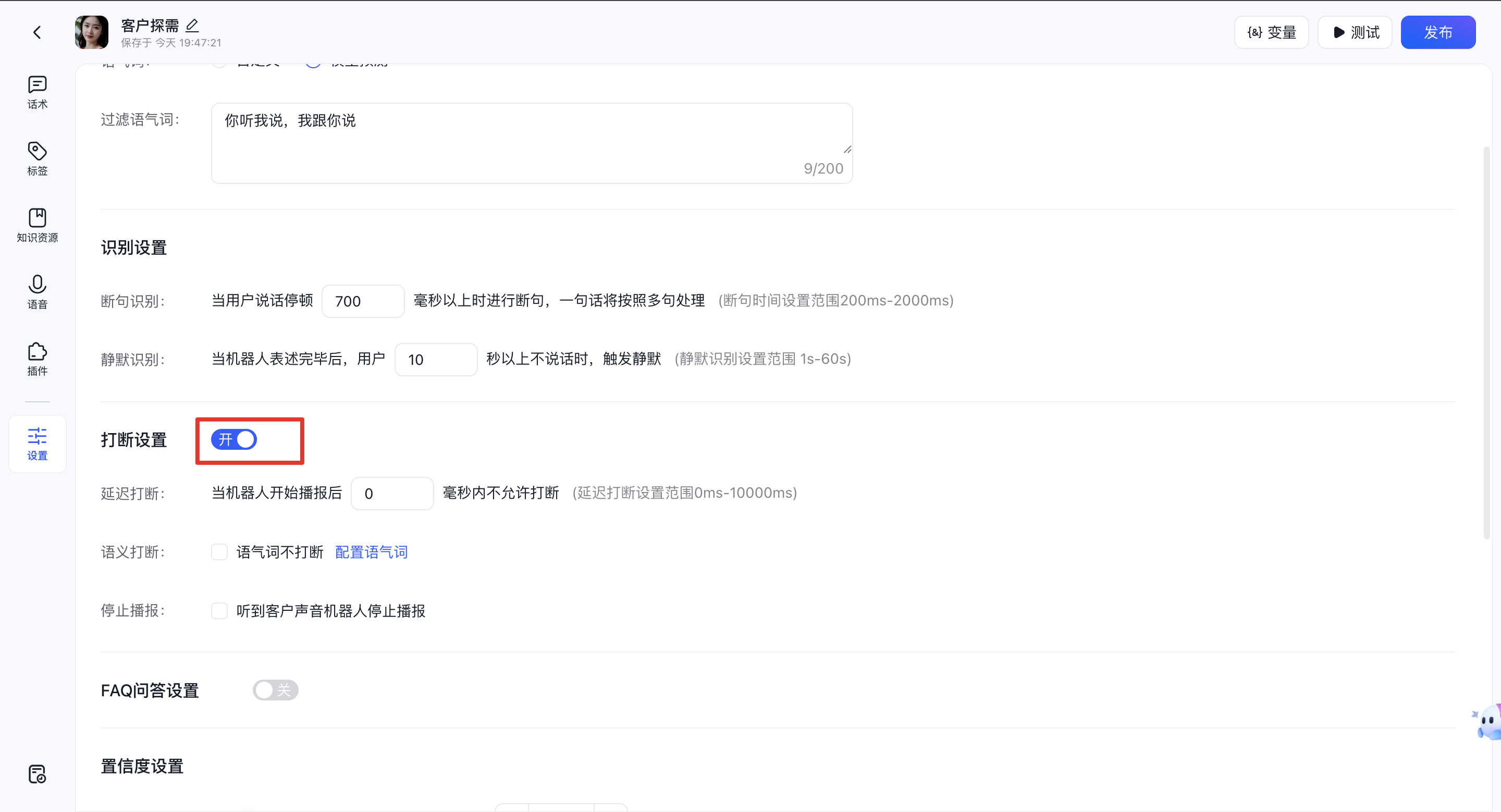Open the 插件 sidebar section

click(x=38, y=359)
